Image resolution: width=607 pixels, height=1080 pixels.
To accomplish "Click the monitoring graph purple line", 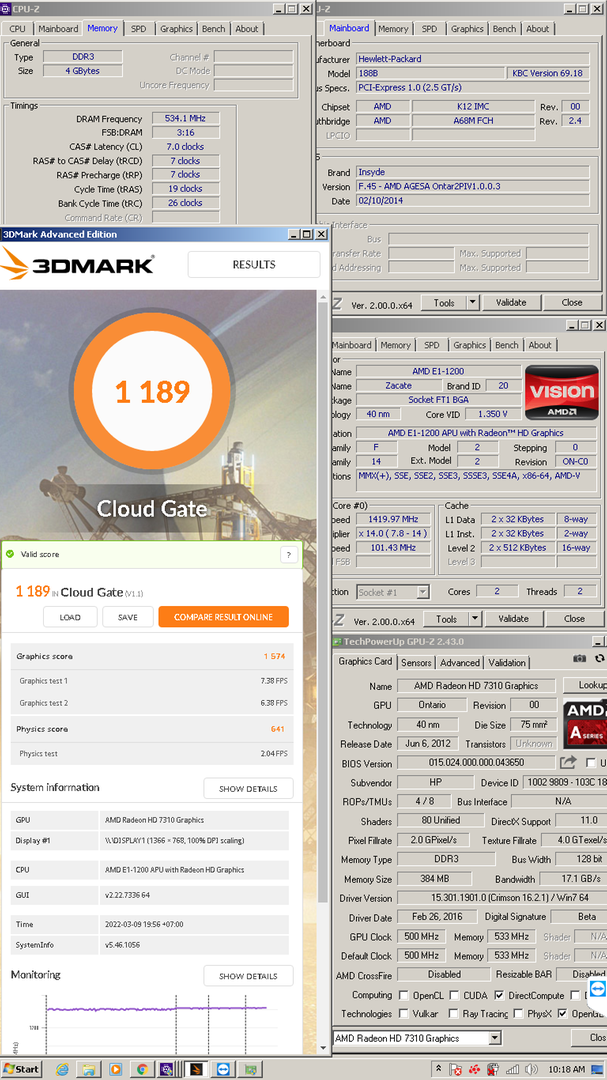I will click(156, 1008).
